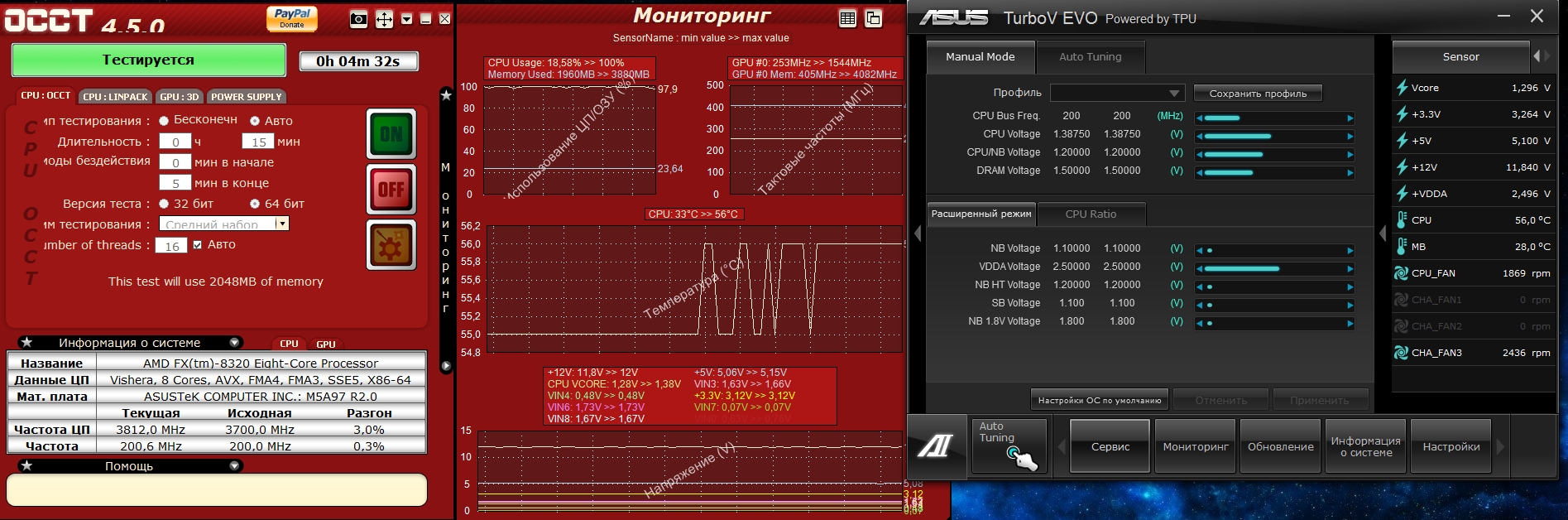The width and height of the screenshot is (1568, 520).
Task: Click the round arrow at monitoring sidebar bottom
Action: point(446,365)
